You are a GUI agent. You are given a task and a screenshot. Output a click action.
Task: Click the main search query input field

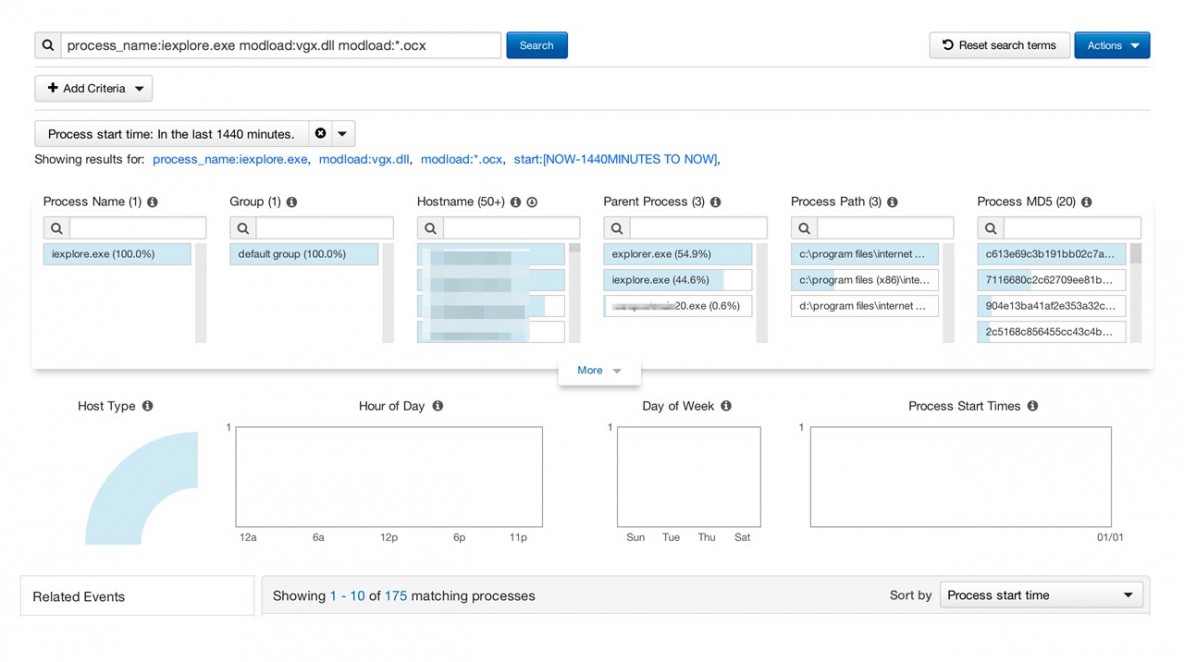click(280, 46)
